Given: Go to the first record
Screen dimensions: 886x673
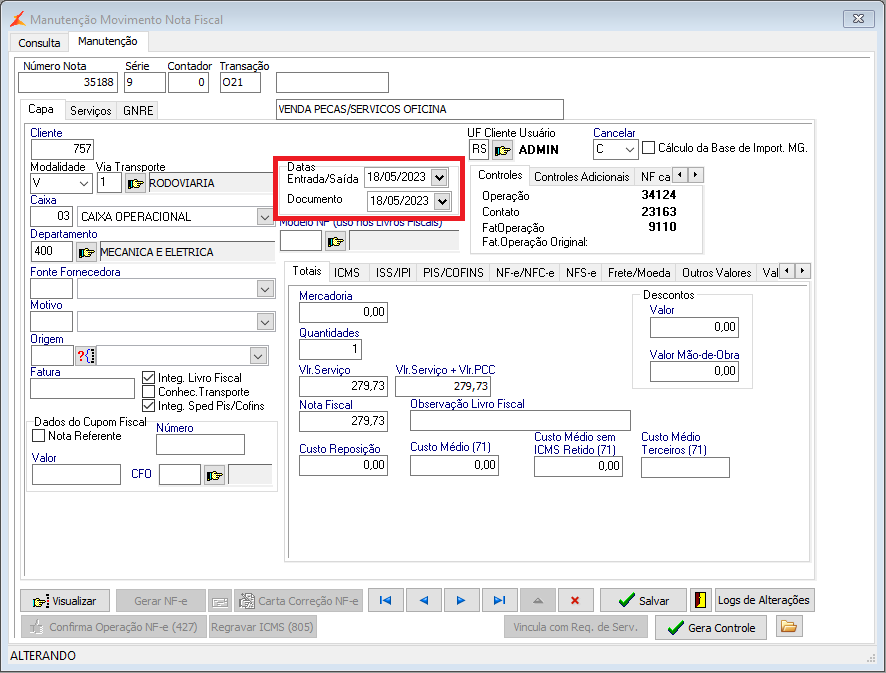Looking at the screenshot, I should pos(386,600).
